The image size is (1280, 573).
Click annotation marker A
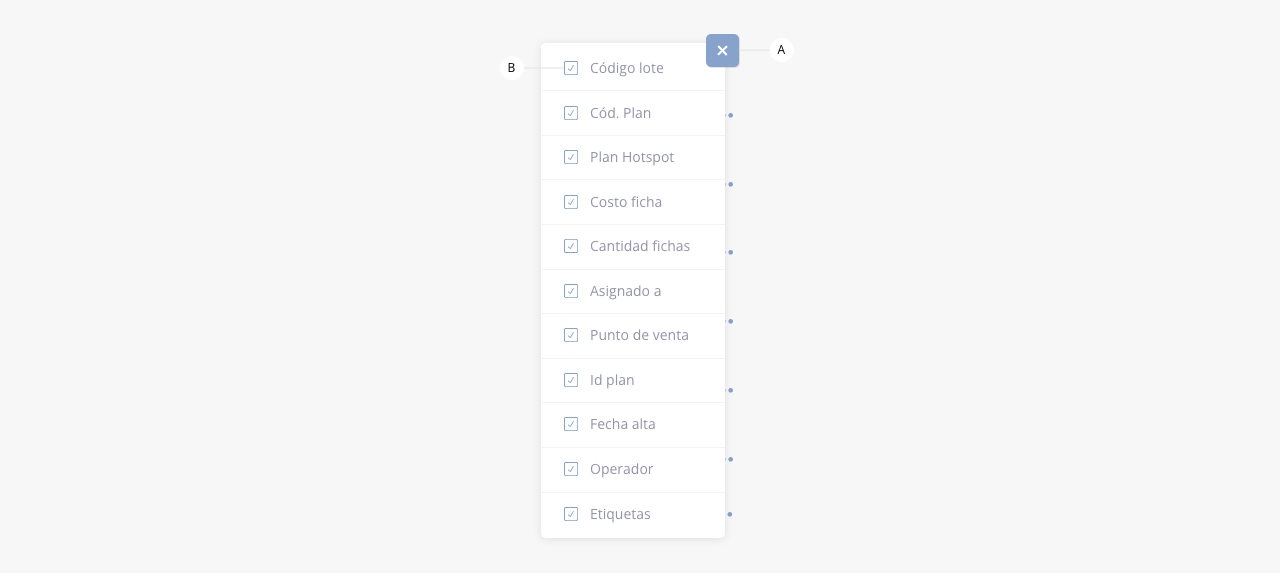coord(781,49)
